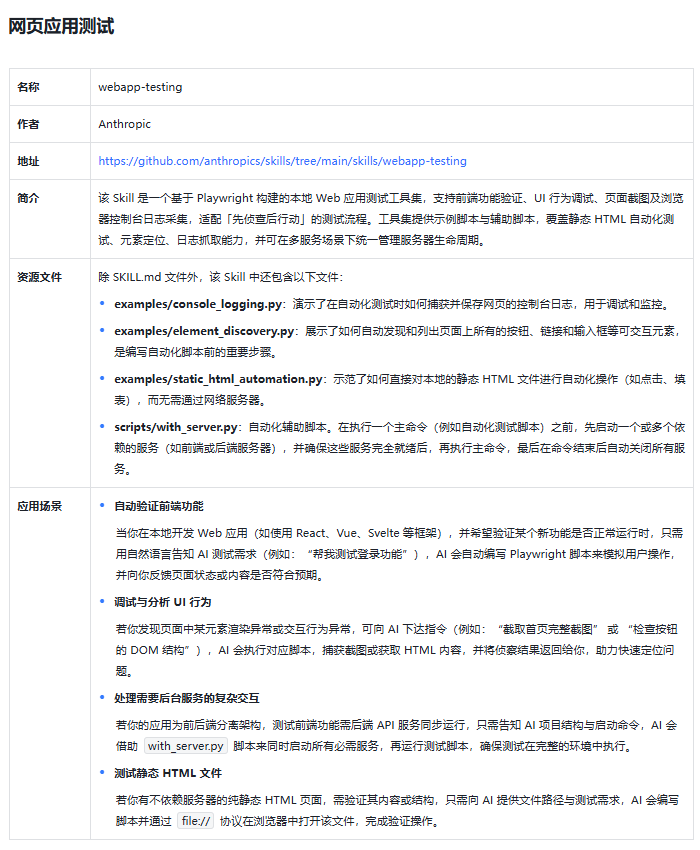Click the sentence starting 该 Skill 是一个基于 Playwright

coord(390,219)
